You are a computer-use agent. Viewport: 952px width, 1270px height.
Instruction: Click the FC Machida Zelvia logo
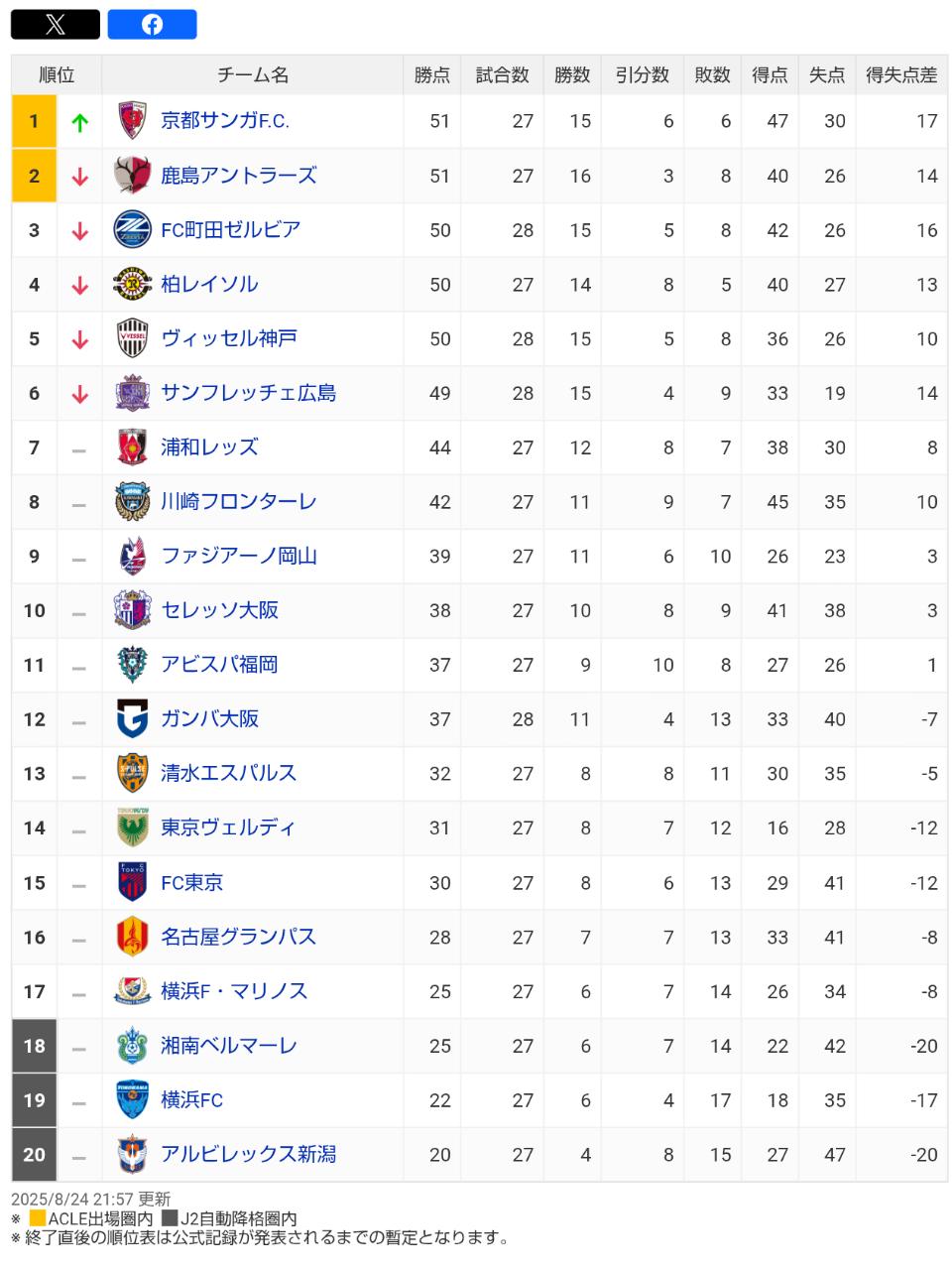(x=132, y=230)
